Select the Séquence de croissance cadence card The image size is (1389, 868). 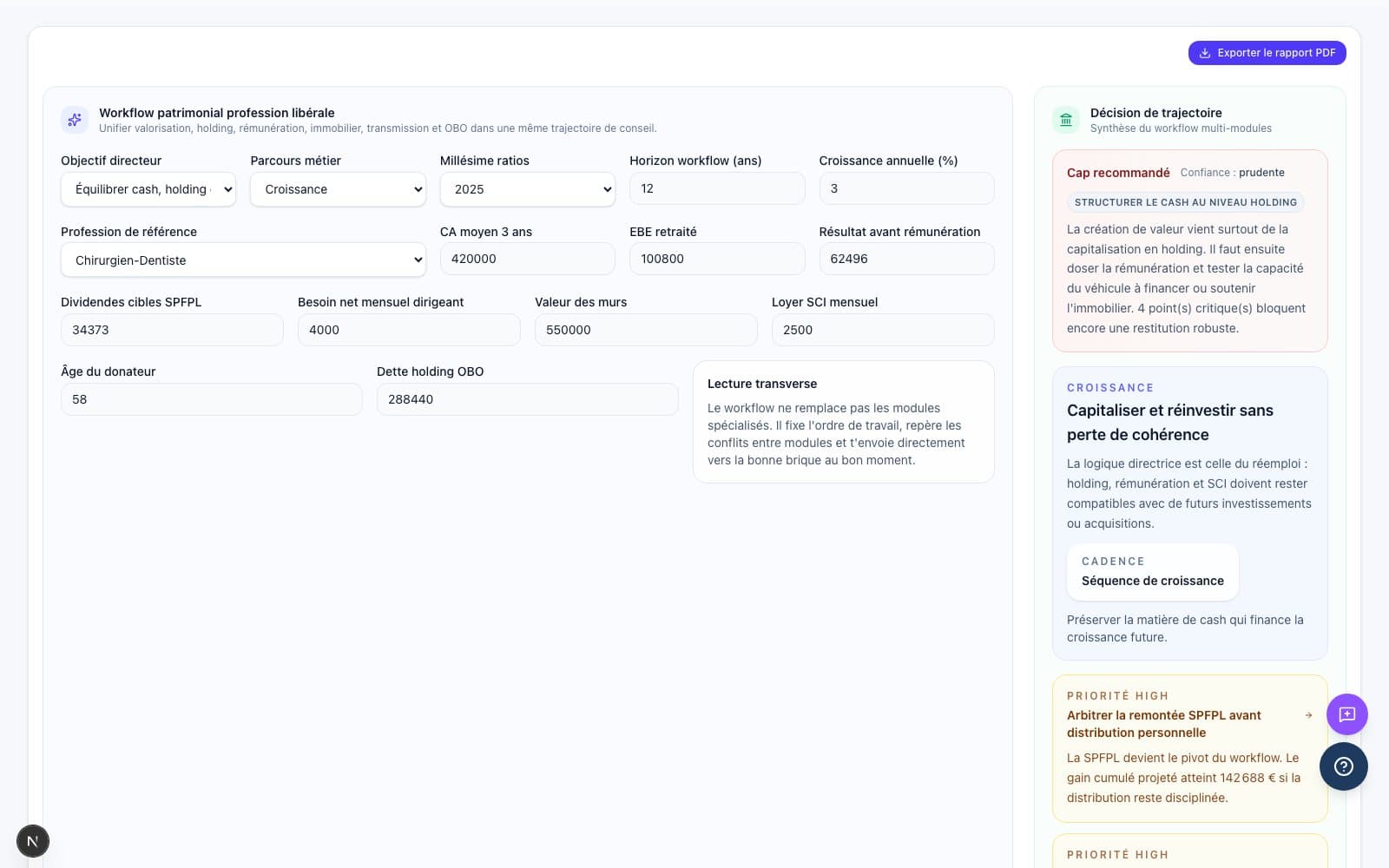pyautogui.click(x=1152, y=572)
